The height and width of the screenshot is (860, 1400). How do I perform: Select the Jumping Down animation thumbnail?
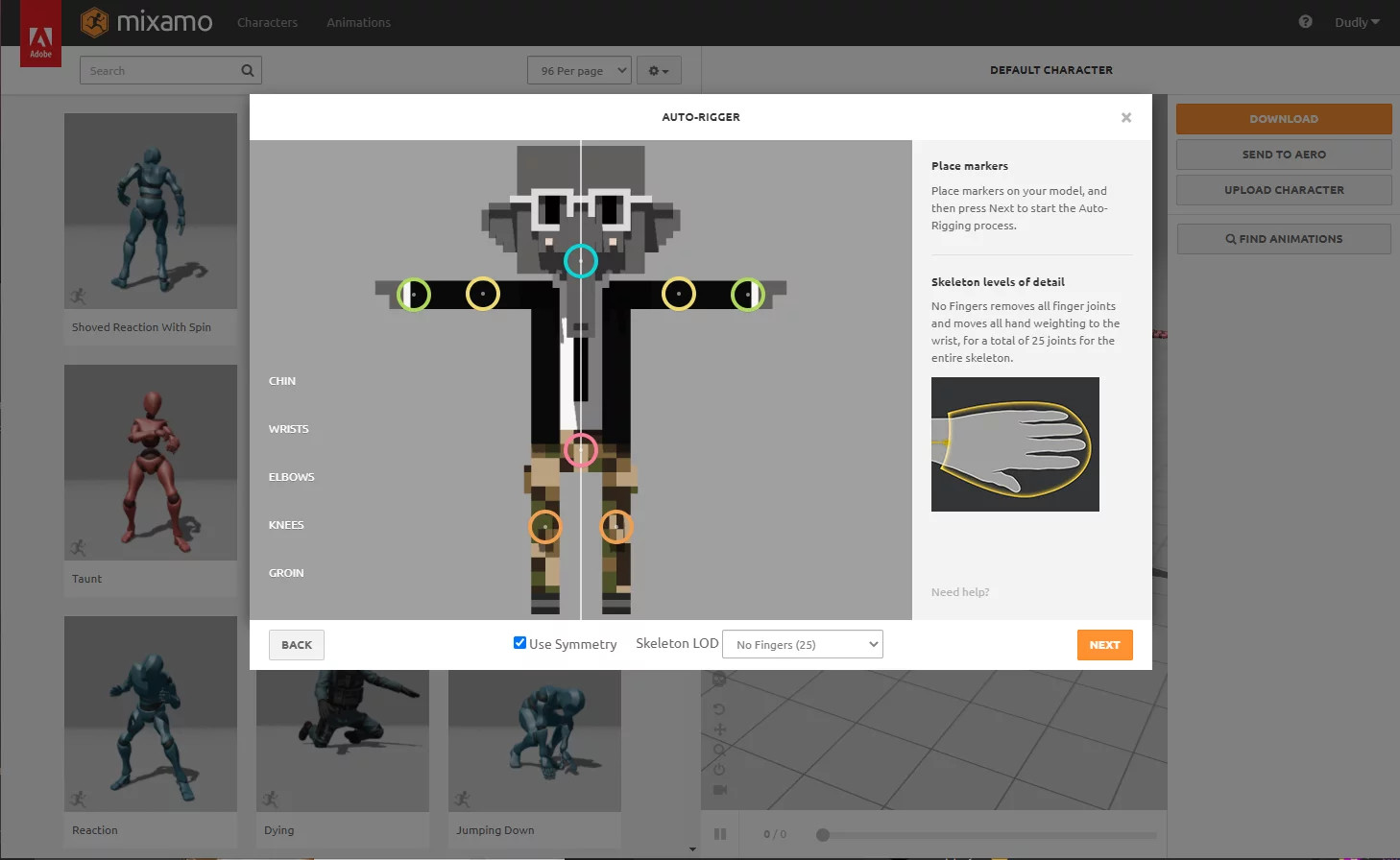(535, 741)
